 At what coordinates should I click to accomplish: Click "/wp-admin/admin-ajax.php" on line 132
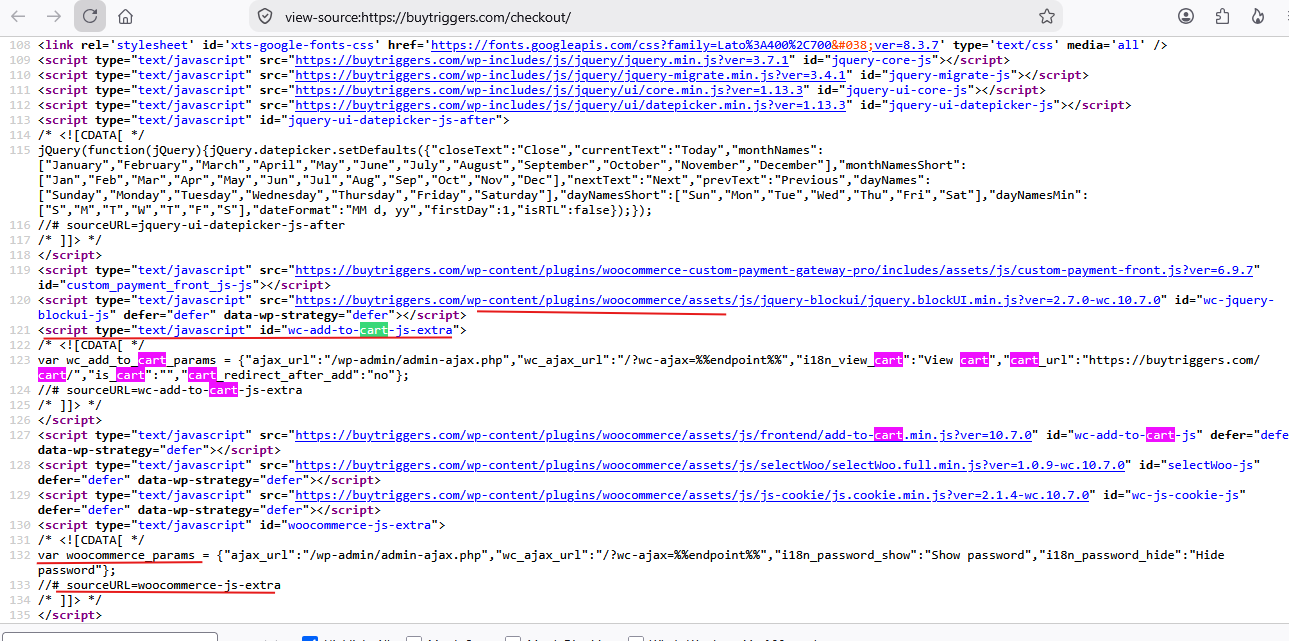(x=396, y=555)
